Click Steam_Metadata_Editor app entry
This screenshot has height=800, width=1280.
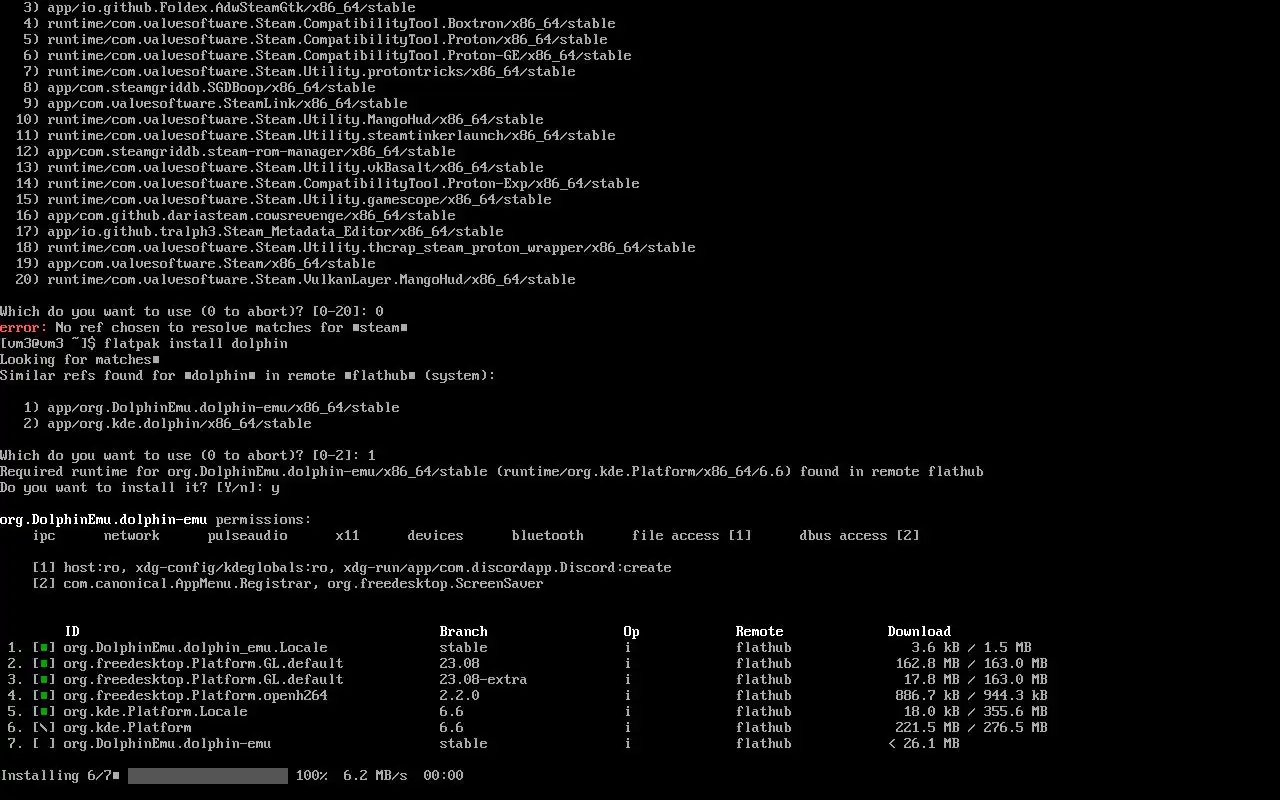tap(275, 232)
